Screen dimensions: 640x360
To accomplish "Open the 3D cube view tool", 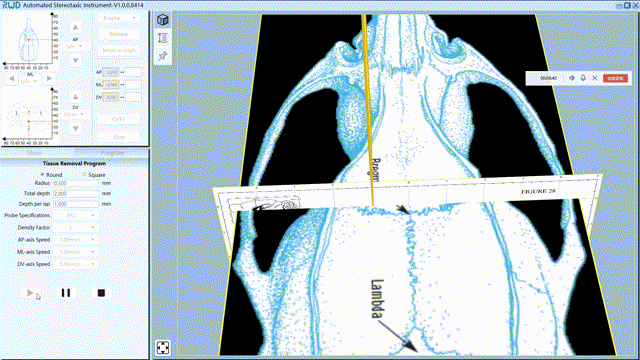I will tap(163, 20).
